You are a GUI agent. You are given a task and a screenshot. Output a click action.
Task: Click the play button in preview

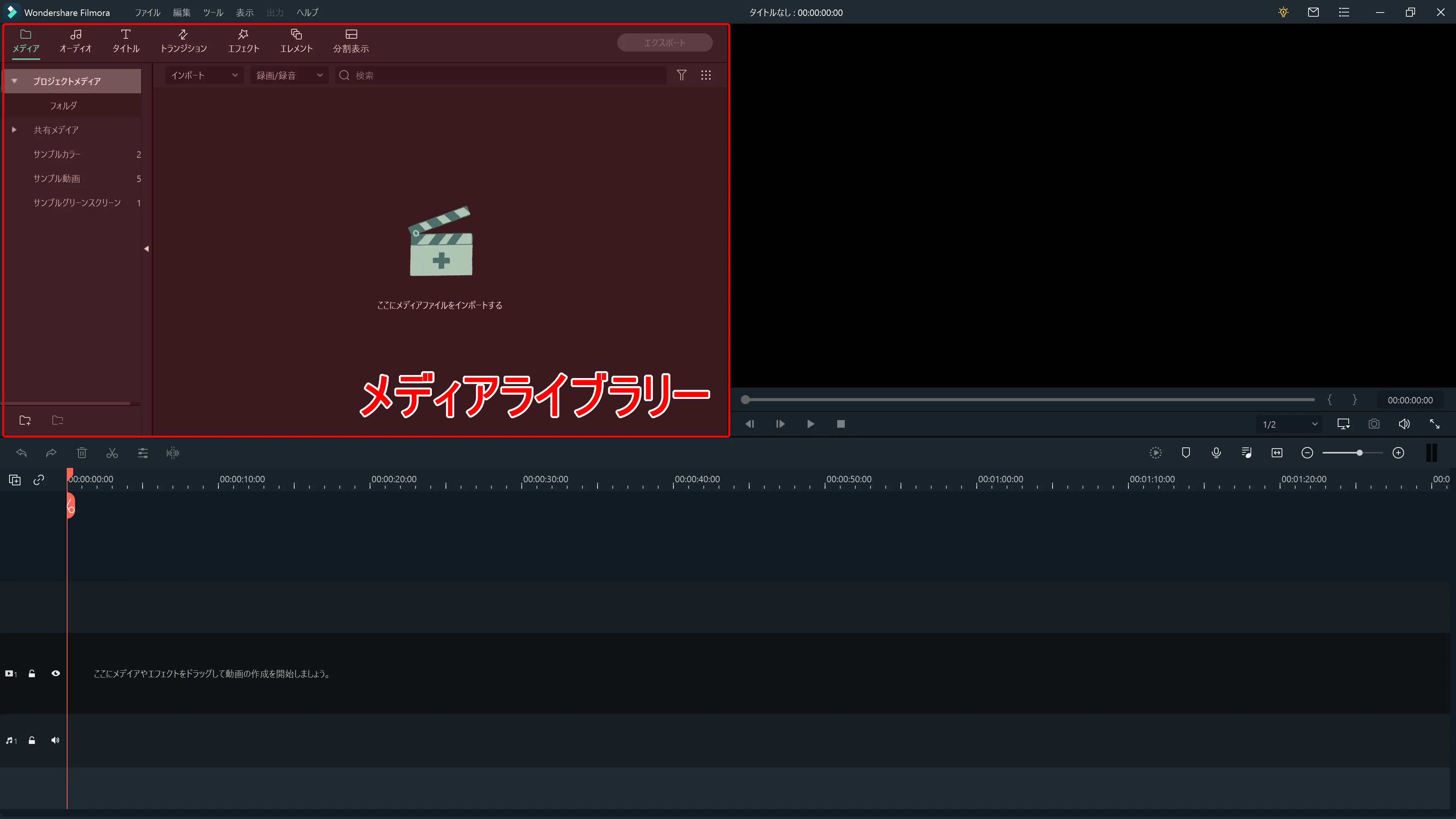[811, 424]
